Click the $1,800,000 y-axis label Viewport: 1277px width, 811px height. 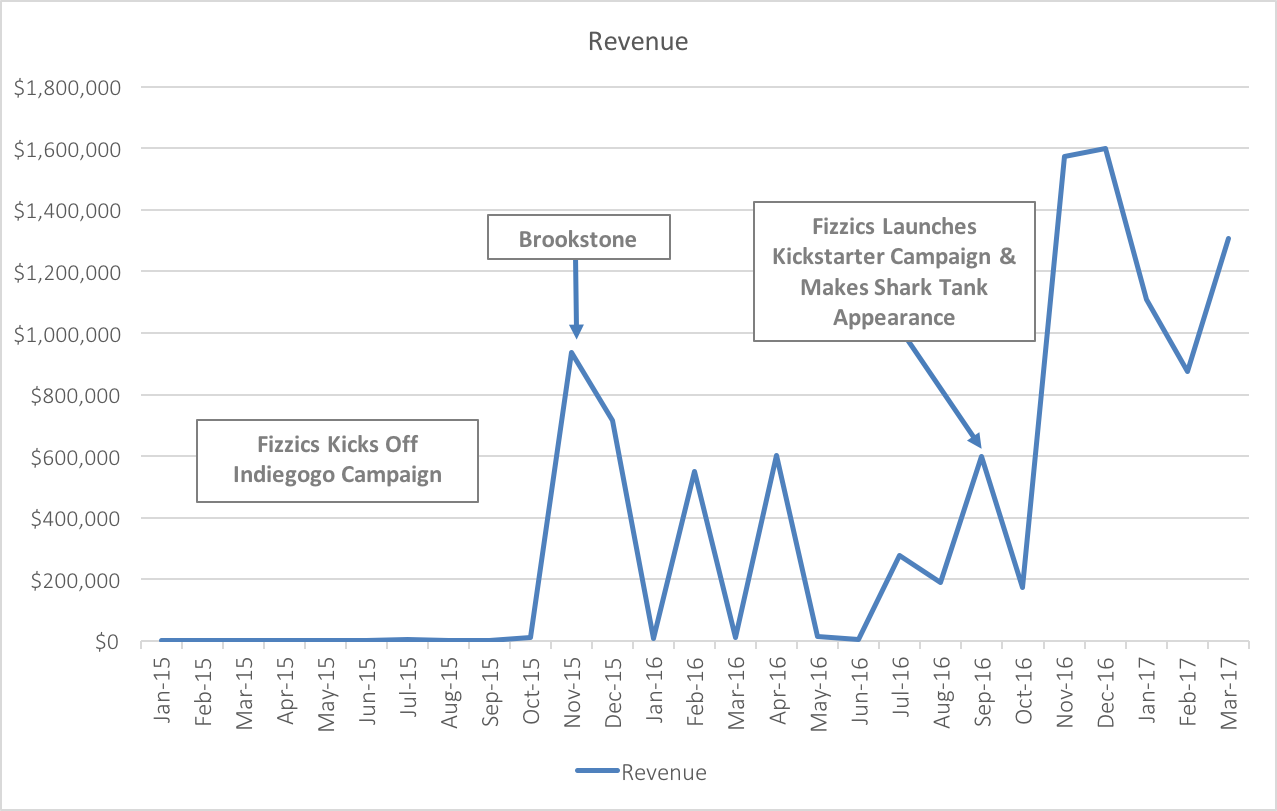(68, 88)
